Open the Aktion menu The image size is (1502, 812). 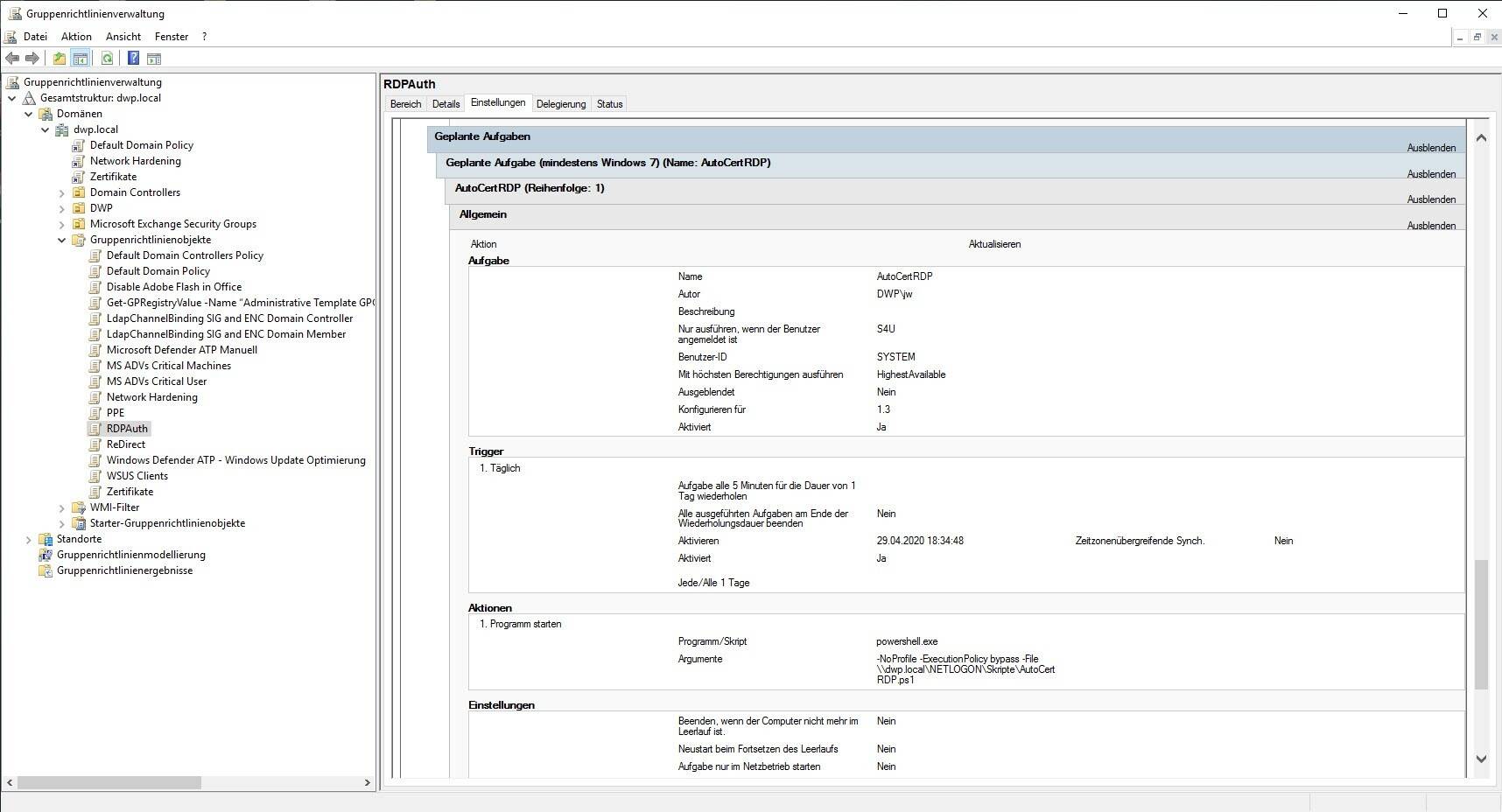click(x=76, y=37)
